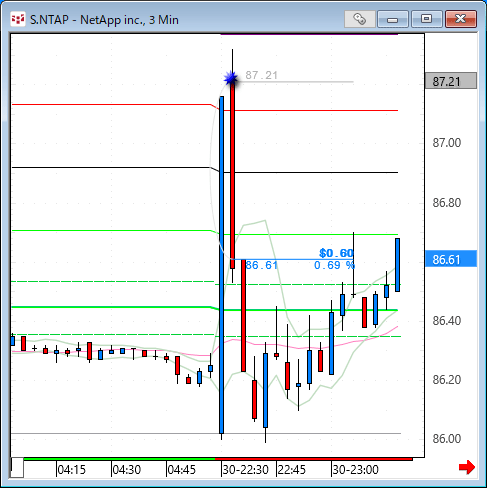Maximize the S.NTAP chart window
Image resolution: width=487 pixels, height=488 pixels.
(x=427, y=19)
